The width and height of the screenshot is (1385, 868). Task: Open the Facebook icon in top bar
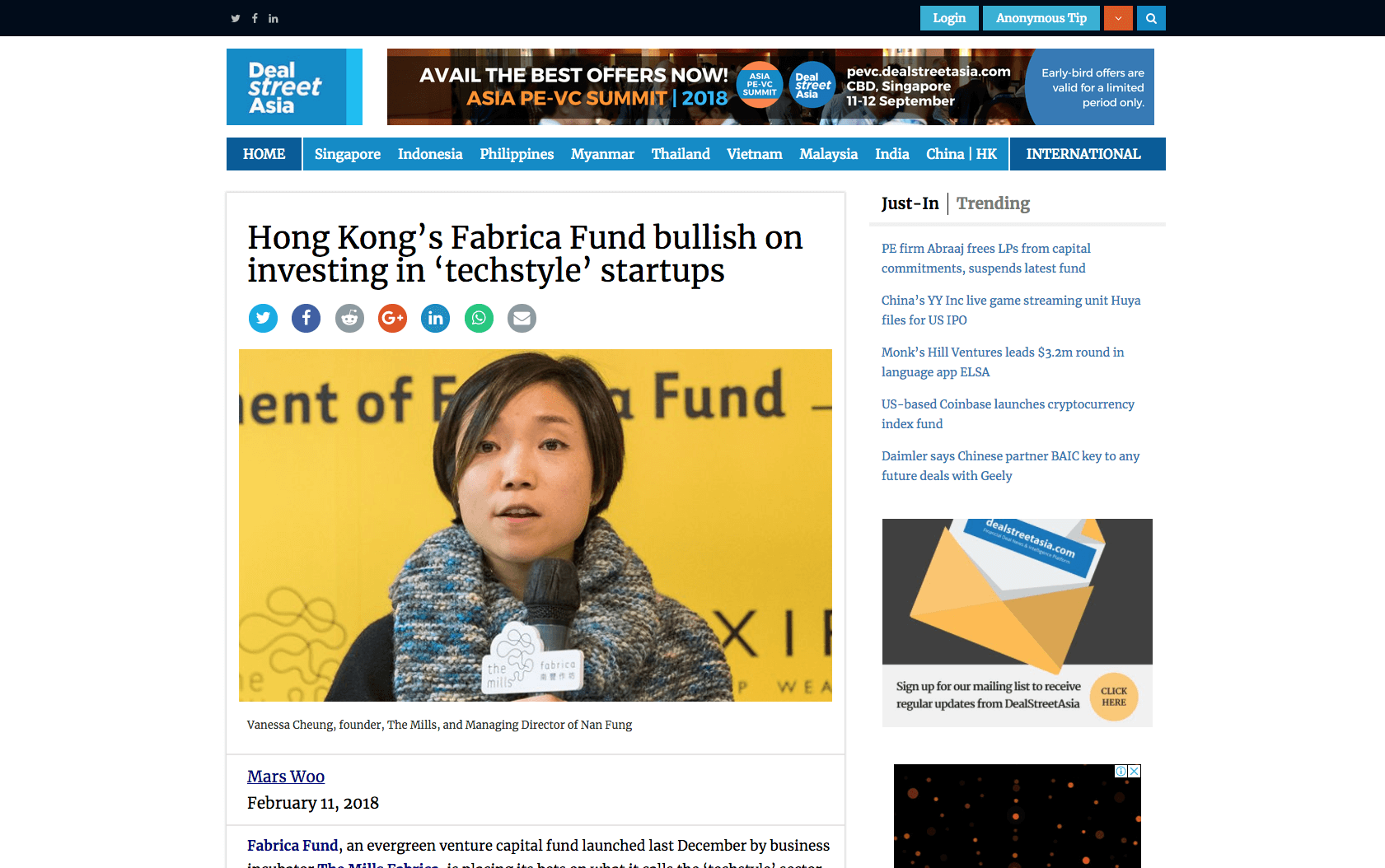255,18
